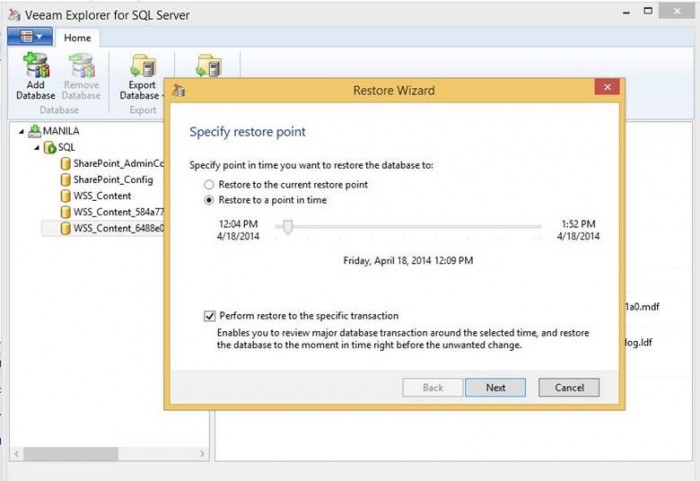The image size is (700, 481).
Task: Click the Restore Wizard title icon
Action: pyautogui.click(x=179, y=90)
